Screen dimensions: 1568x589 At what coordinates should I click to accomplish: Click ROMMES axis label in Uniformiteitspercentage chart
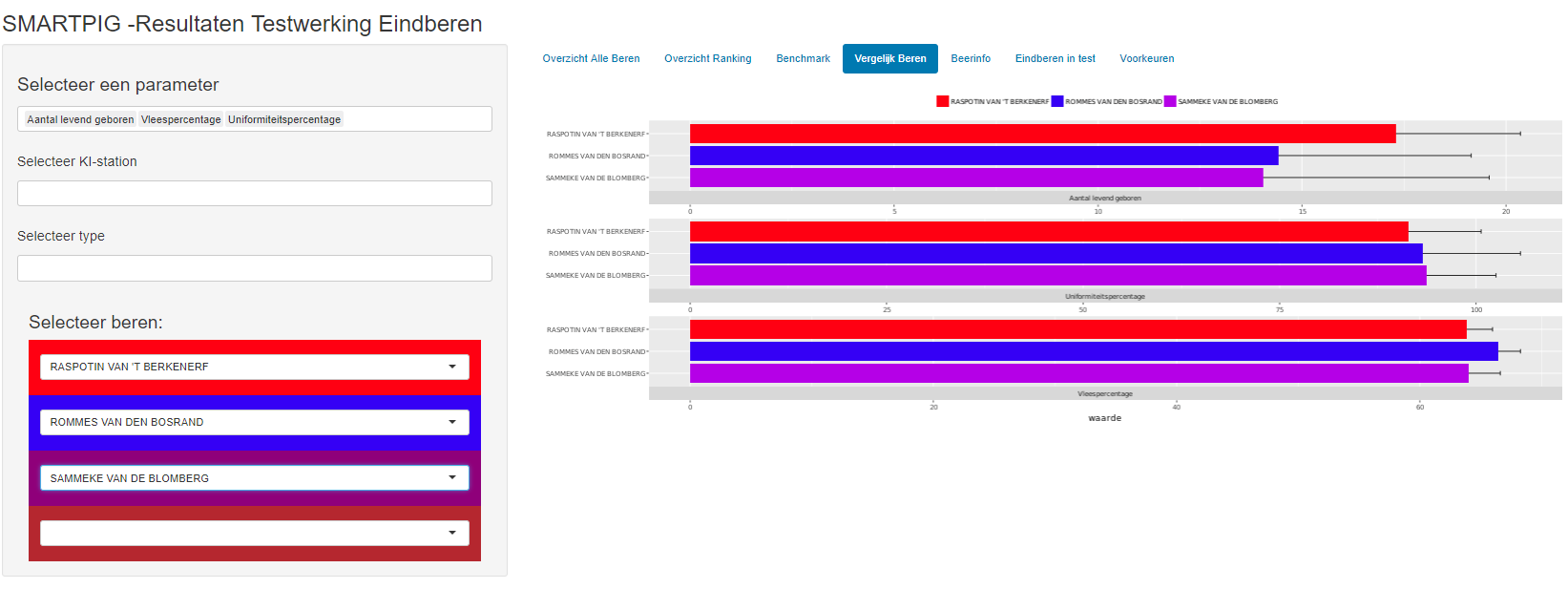(597, 254)
